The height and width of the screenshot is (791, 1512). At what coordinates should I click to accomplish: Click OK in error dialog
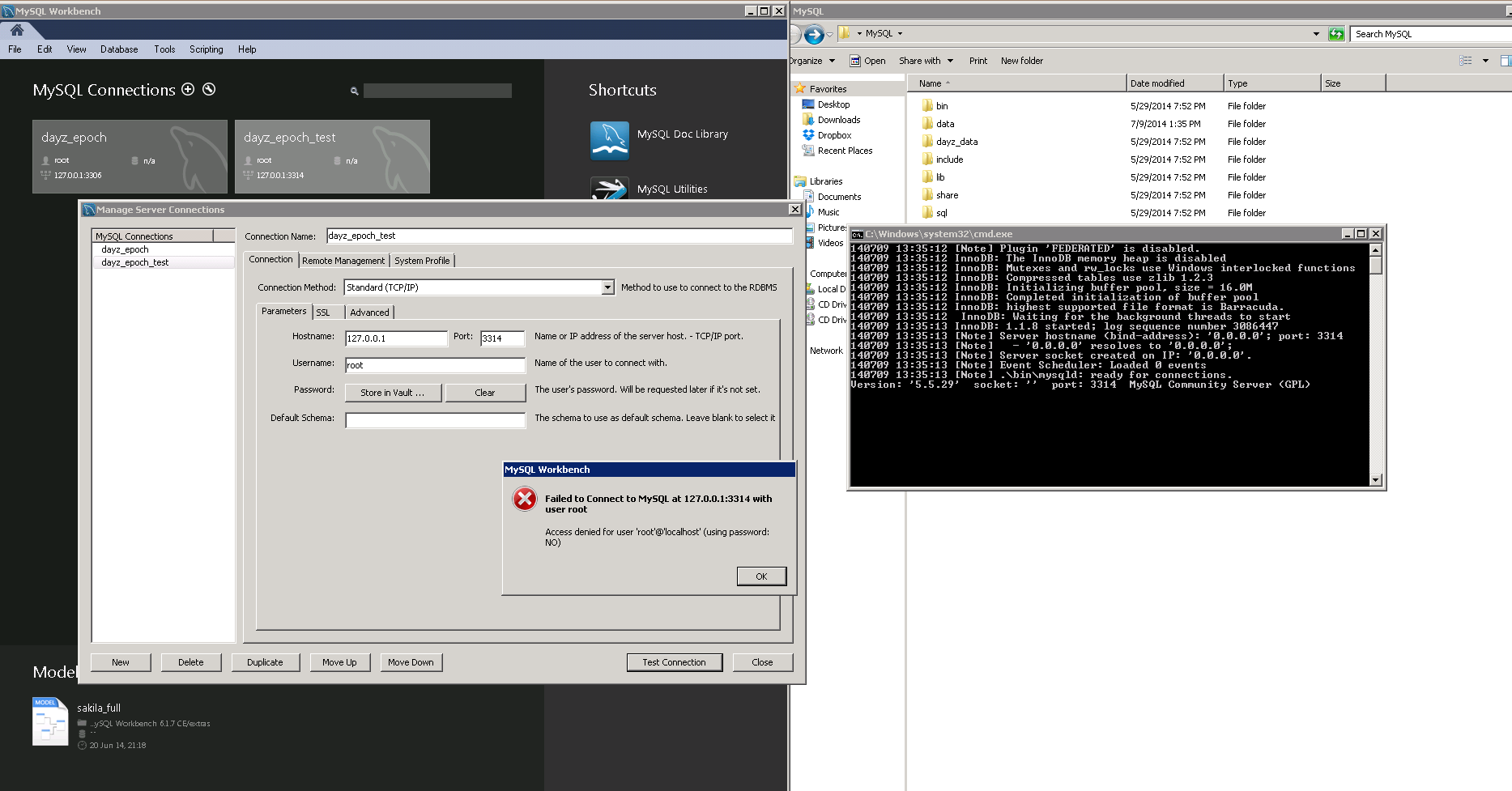tap(761, 576)
